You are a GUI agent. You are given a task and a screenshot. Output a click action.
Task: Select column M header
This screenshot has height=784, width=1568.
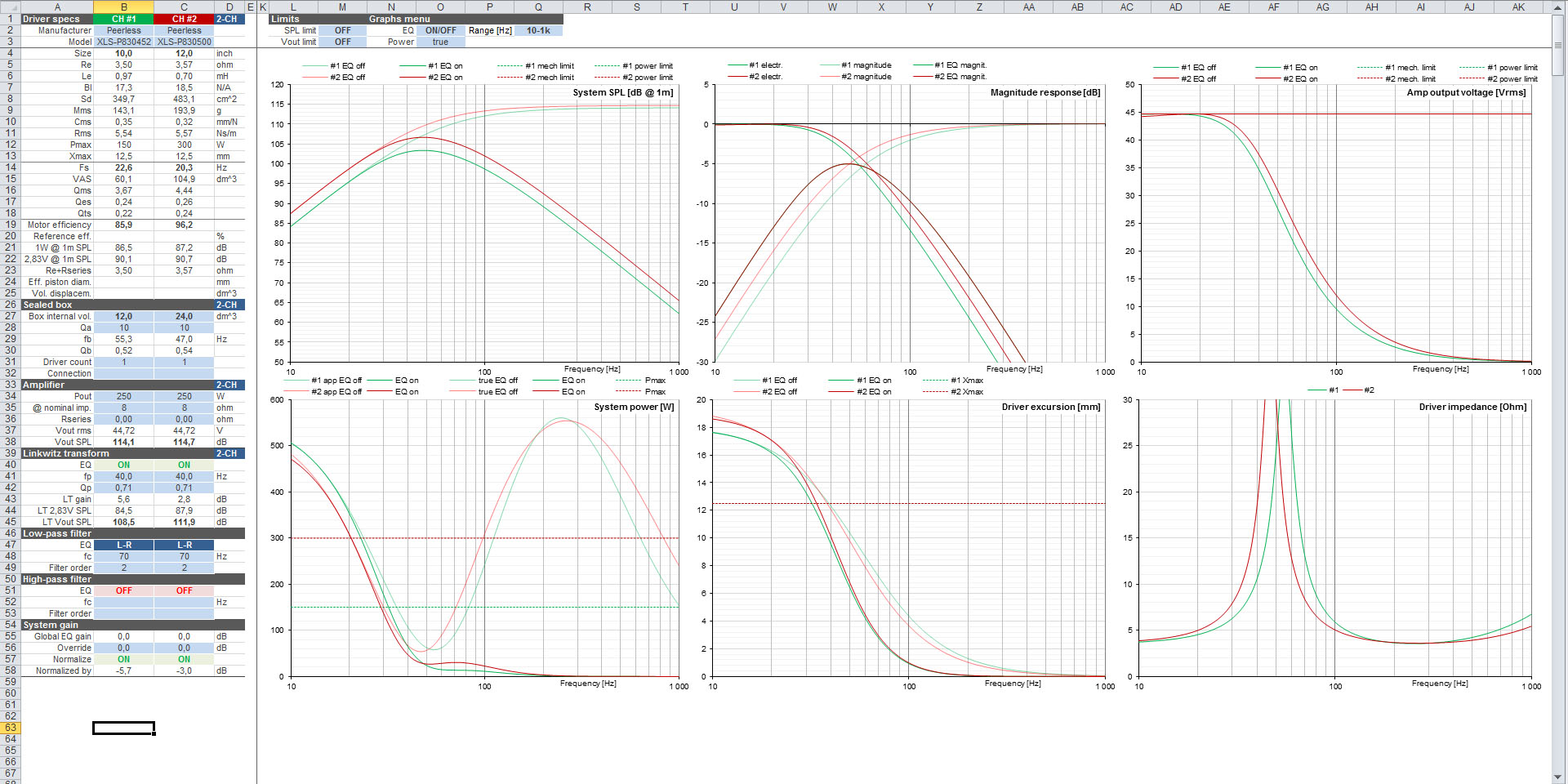(342, 7)
